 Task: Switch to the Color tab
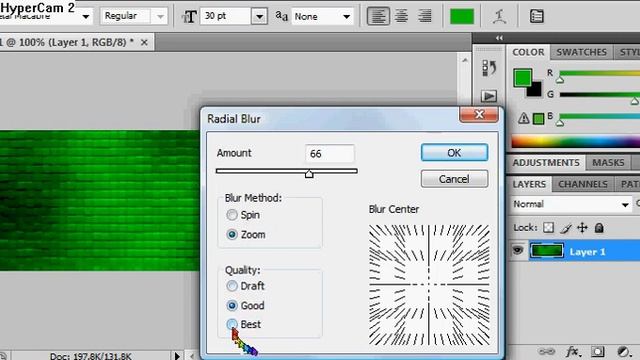(528, 52)
